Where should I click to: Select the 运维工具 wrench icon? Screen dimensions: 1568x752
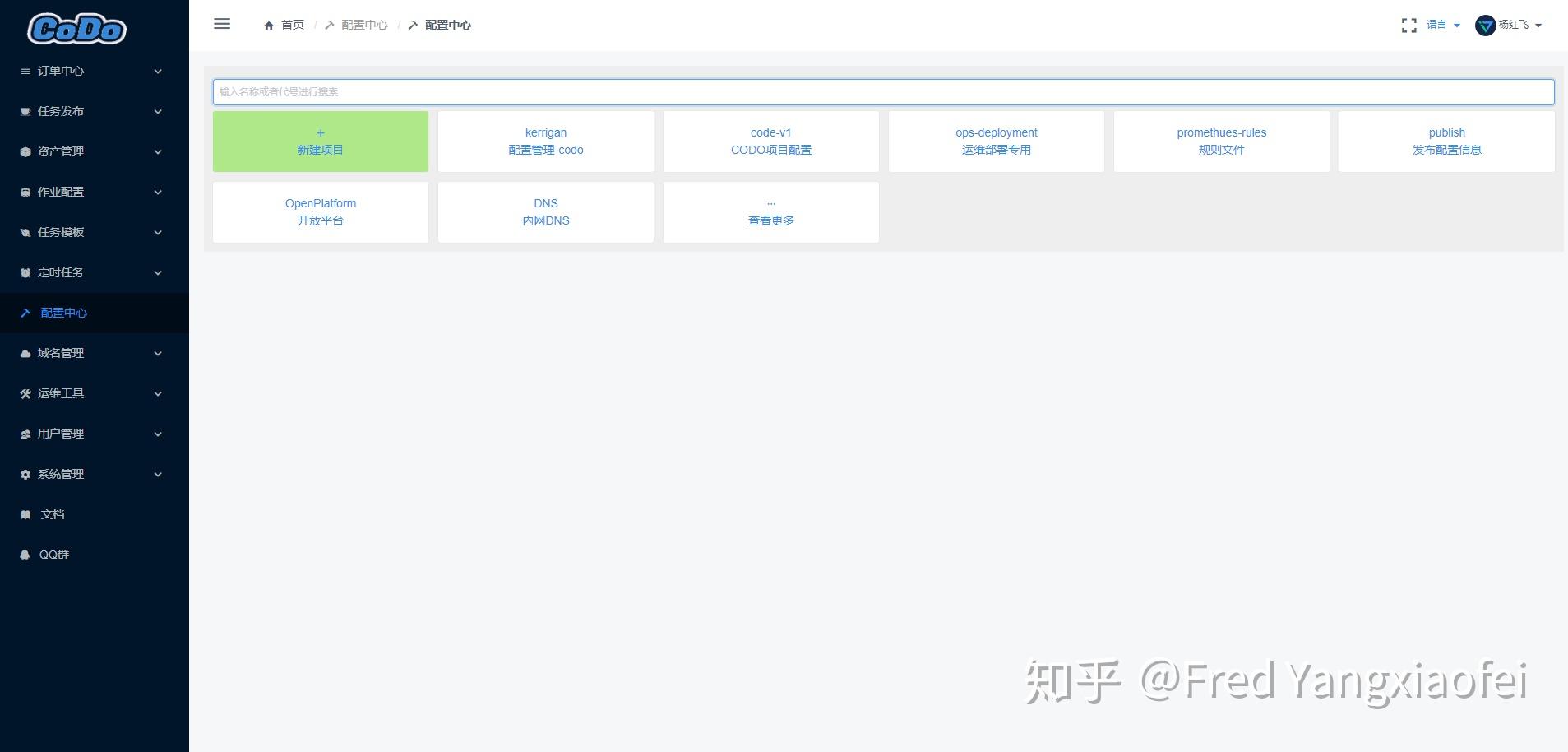coord(24,393)
